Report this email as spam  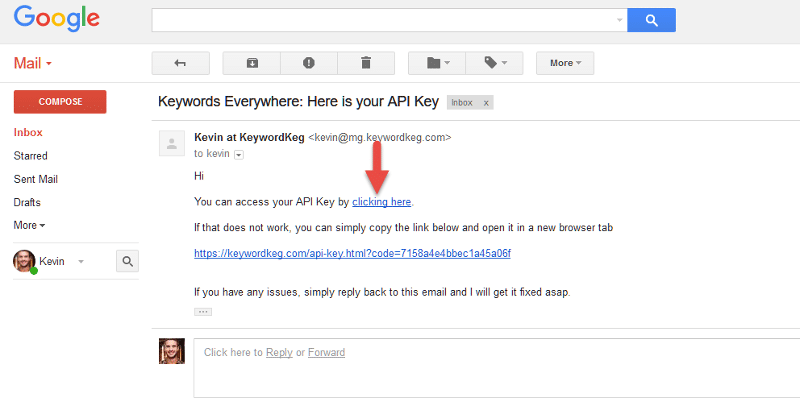click(309, 63)
